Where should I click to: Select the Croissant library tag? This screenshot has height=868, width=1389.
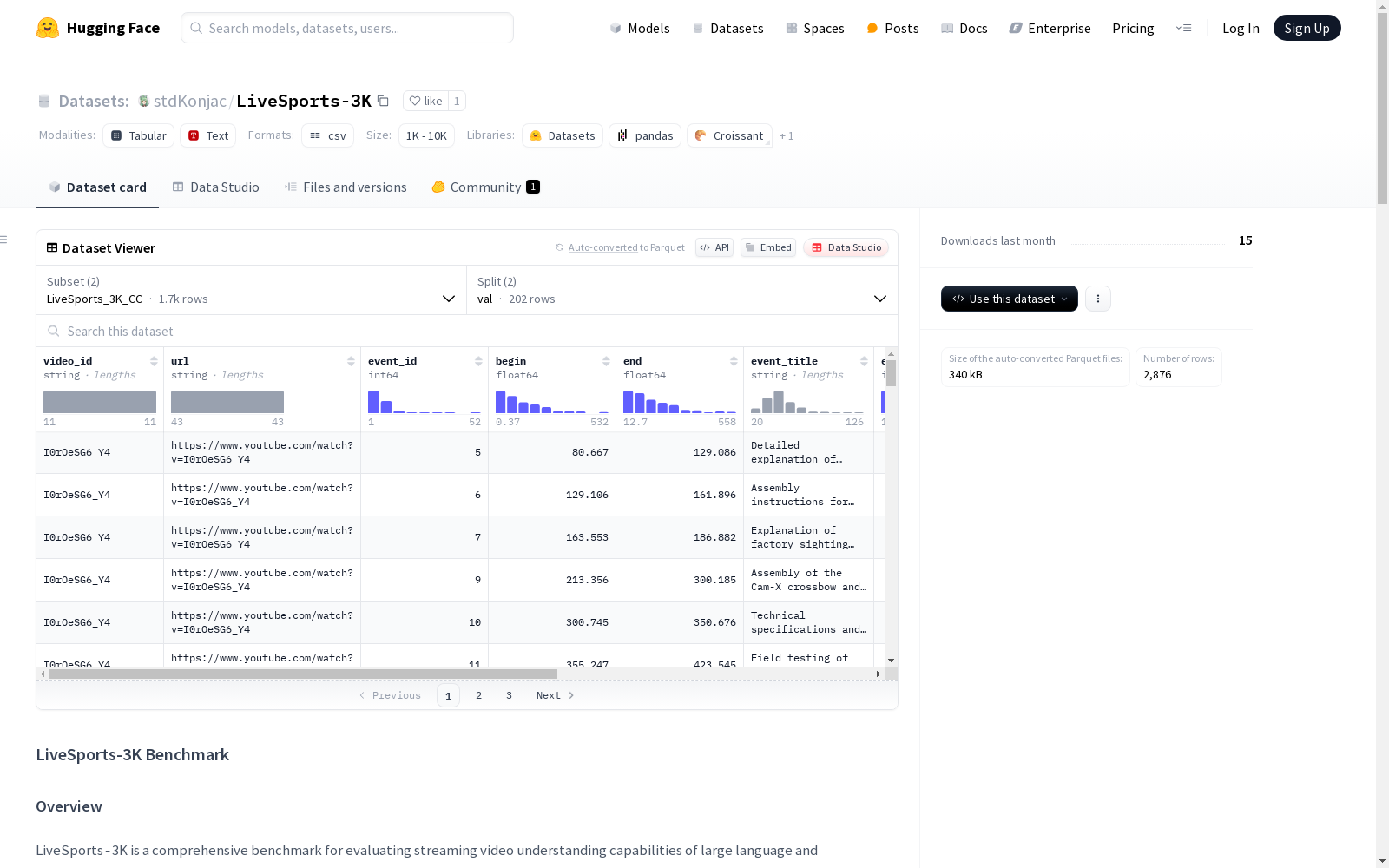(x=729, y=135)
